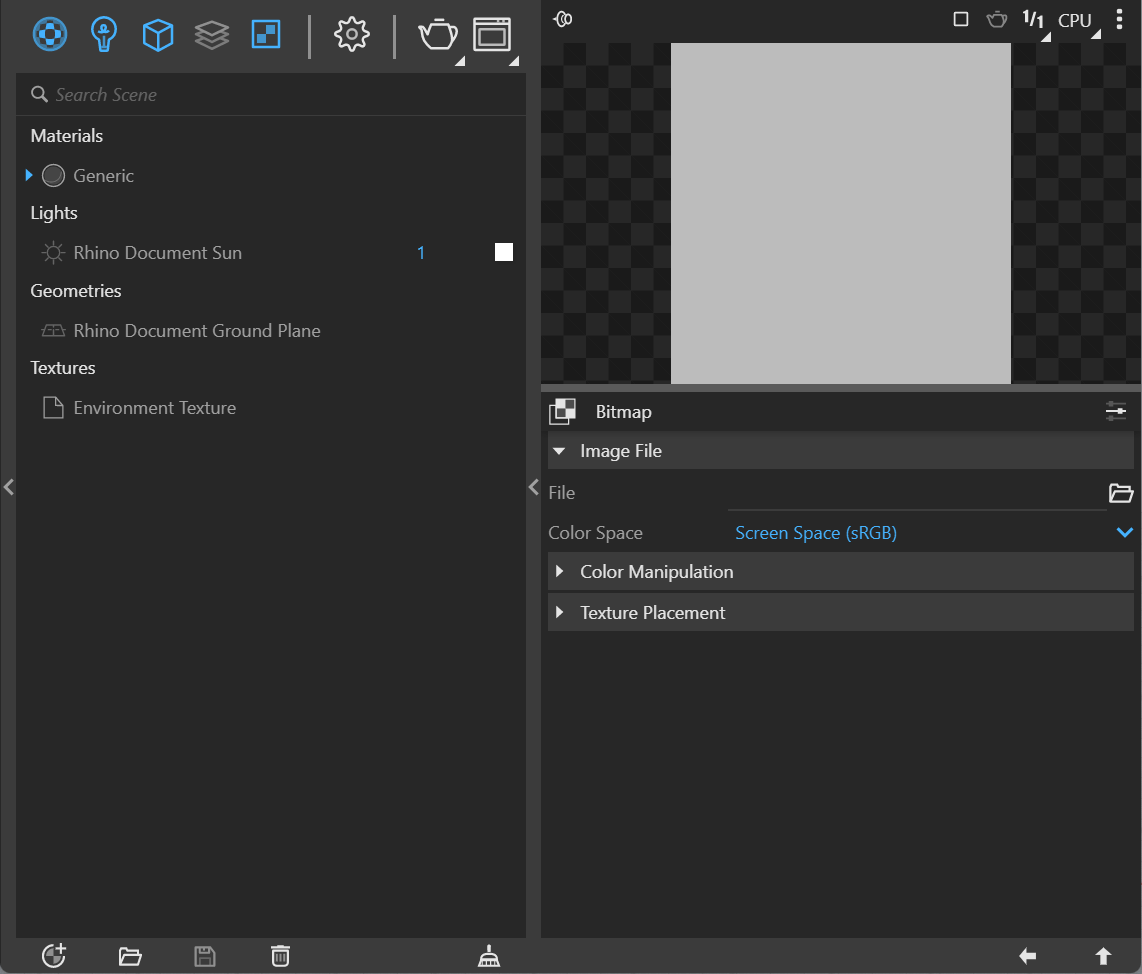Screen dimensions: 1142x974
Task: Select the Geometry cube icon
Action: pos(158,34)
